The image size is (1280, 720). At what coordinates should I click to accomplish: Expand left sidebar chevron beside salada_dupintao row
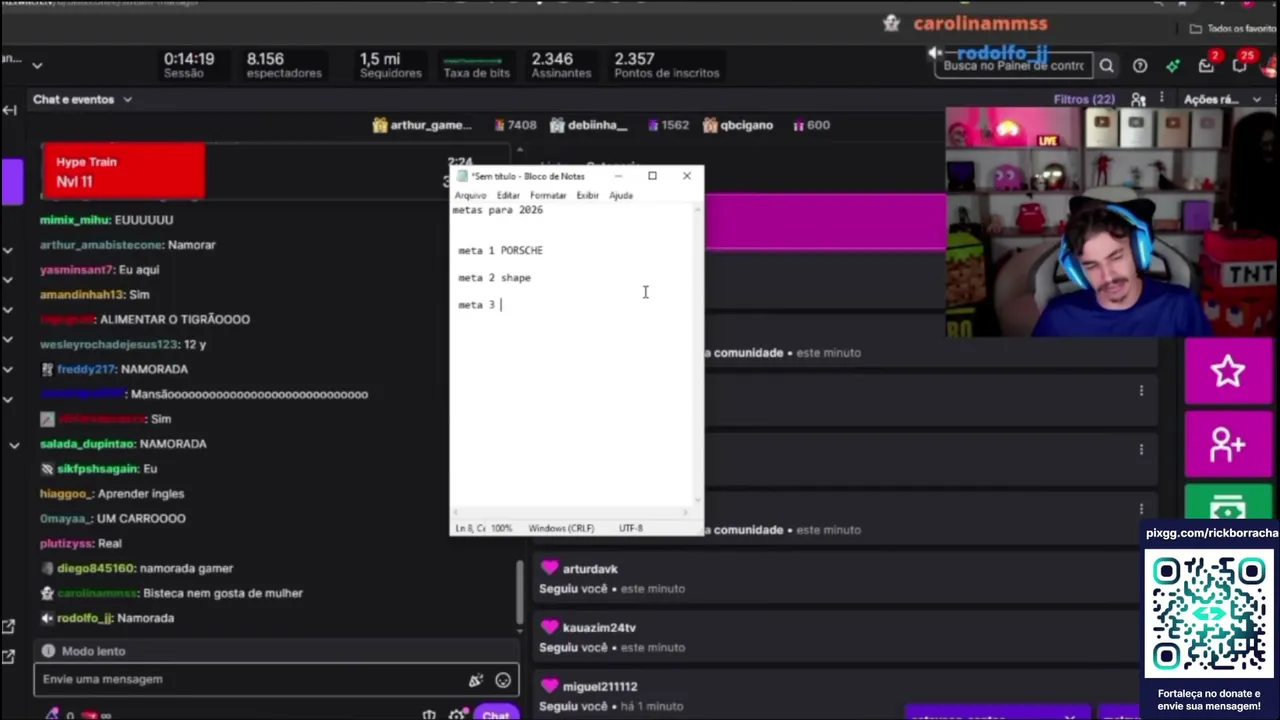click(14, 445)
